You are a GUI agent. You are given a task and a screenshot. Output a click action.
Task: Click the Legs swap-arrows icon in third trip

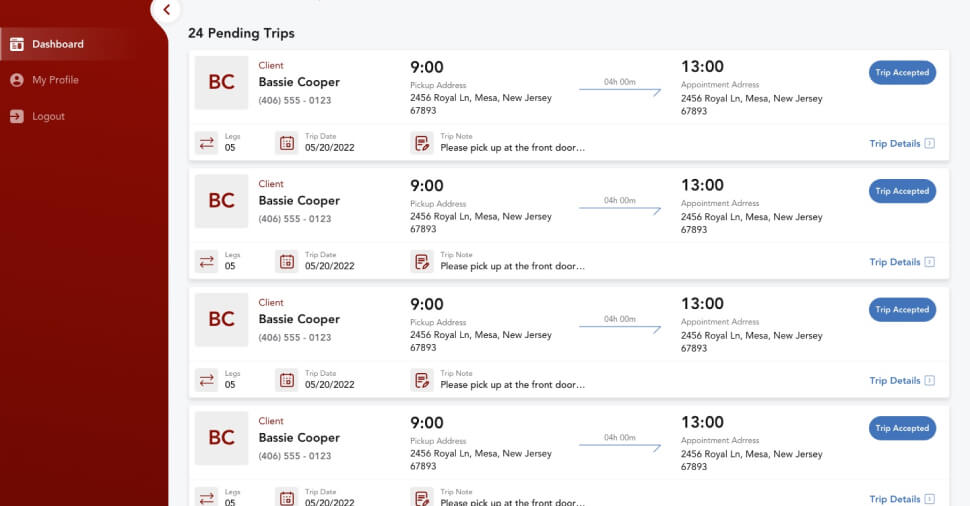coord(207,380)
